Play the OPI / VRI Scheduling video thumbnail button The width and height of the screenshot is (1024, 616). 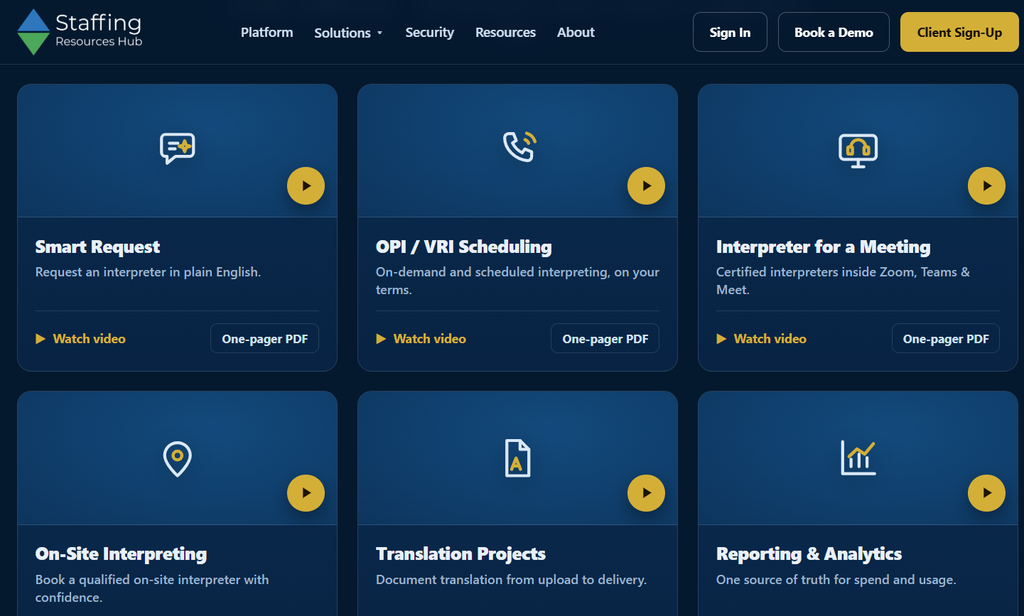(646, 186)
